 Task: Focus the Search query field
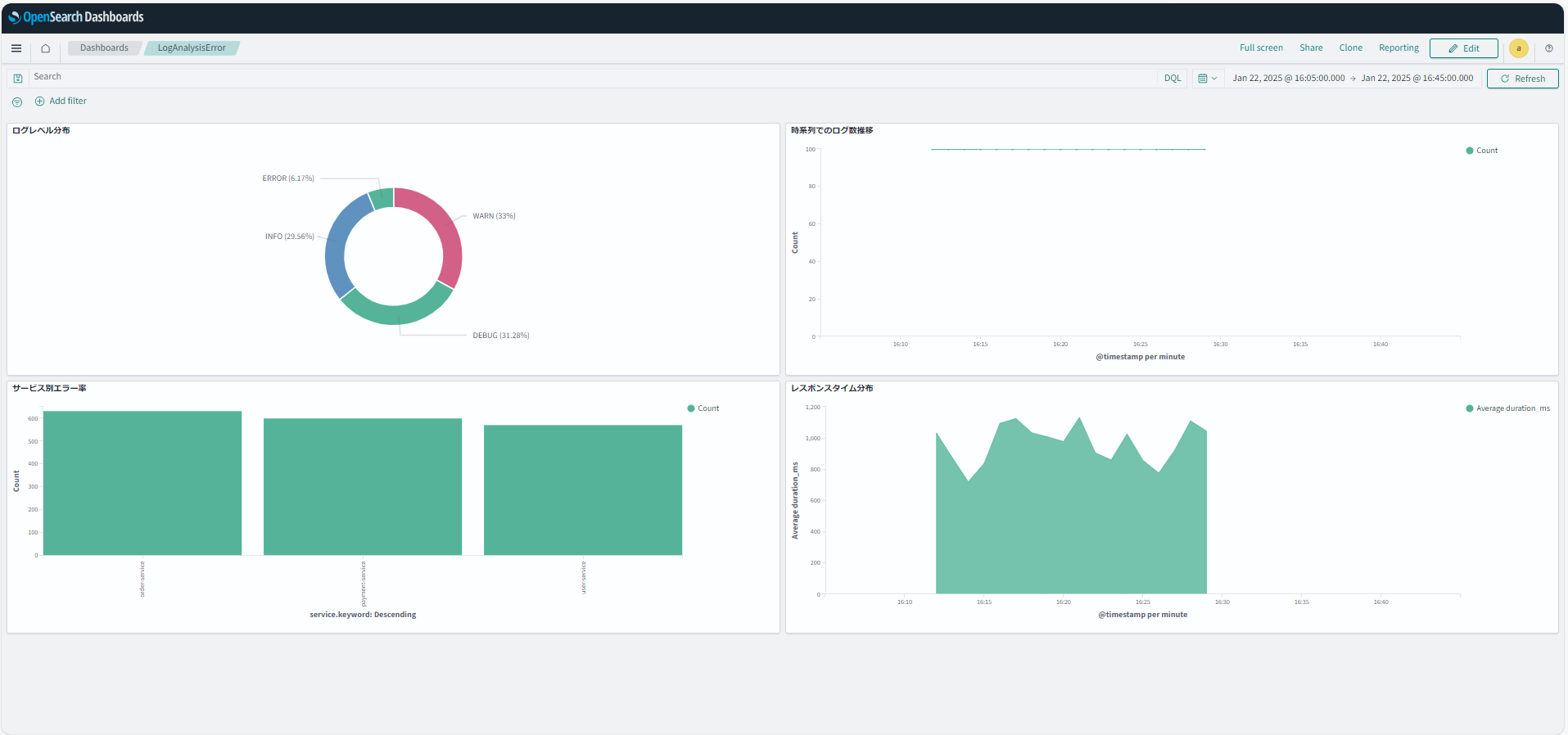point(593,78)
